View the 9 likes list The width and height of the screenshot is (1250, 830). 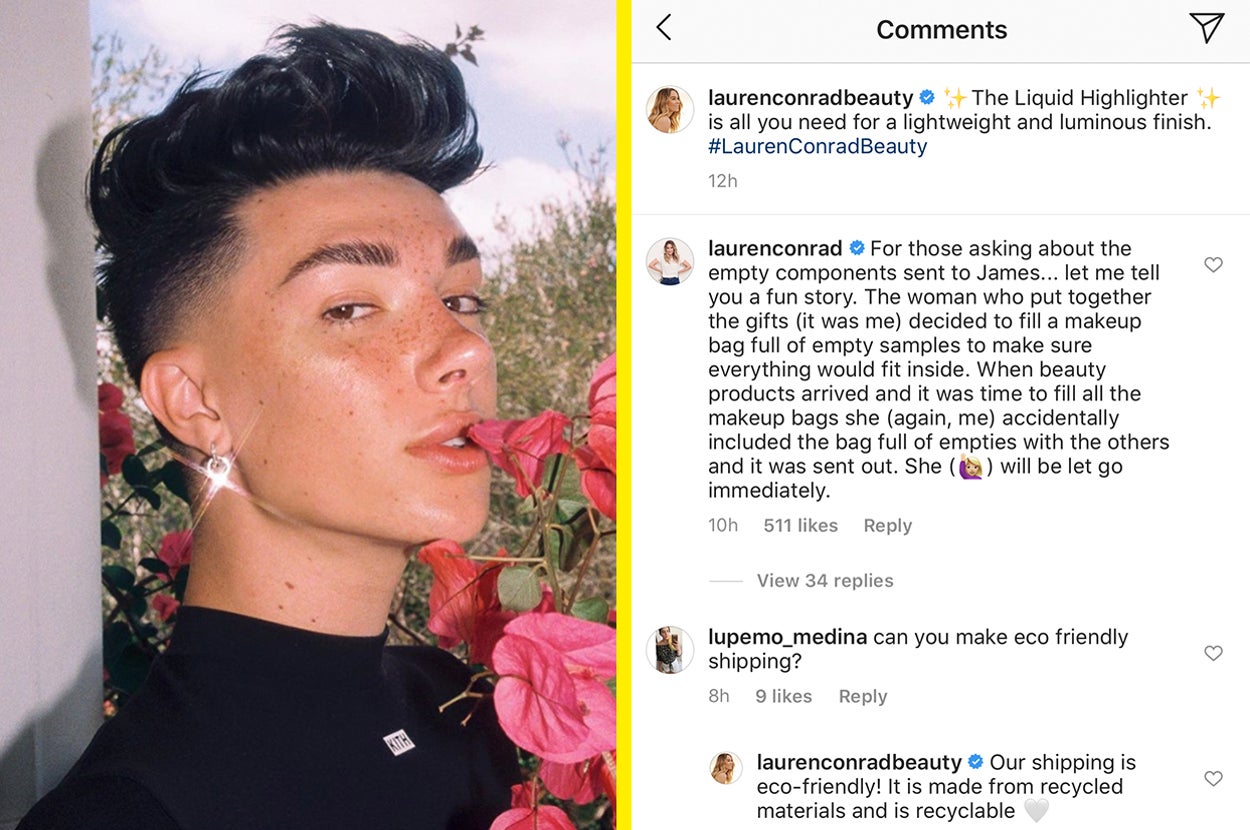click(x=783, y=697)
